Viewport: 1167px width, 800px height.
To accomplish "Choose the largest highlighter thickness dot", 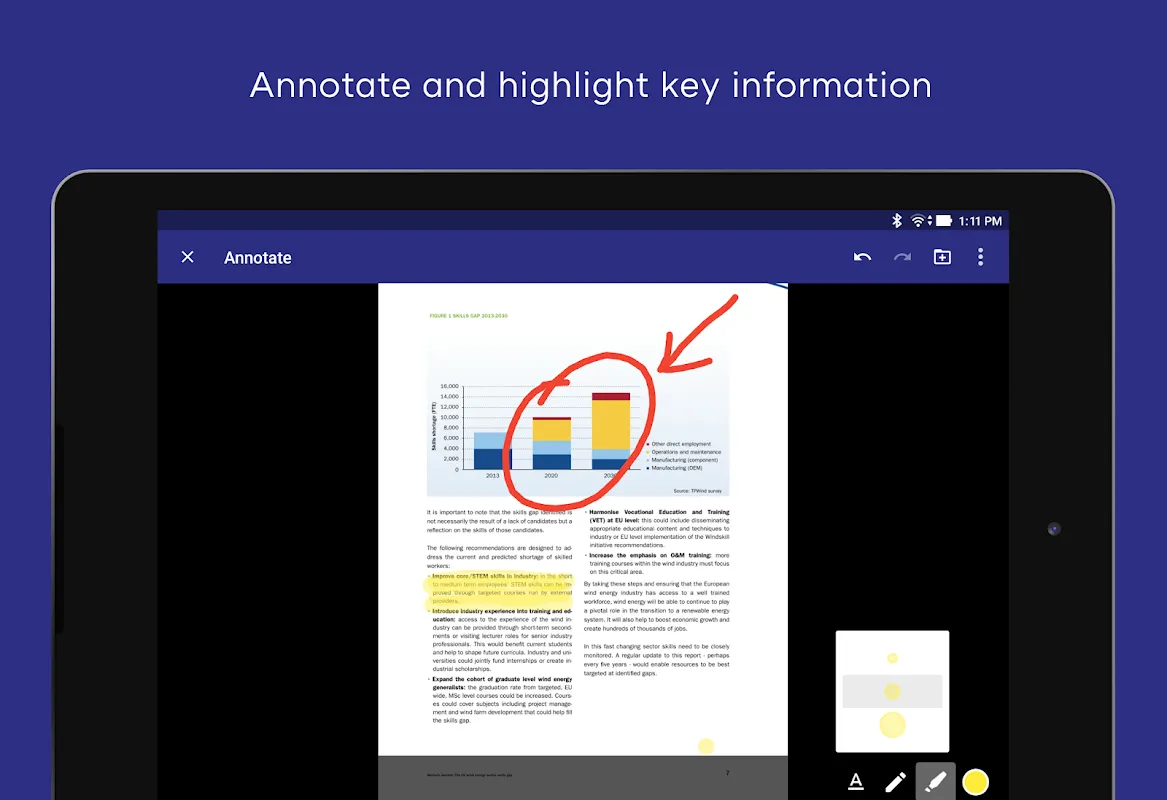I will coord(892,724).
